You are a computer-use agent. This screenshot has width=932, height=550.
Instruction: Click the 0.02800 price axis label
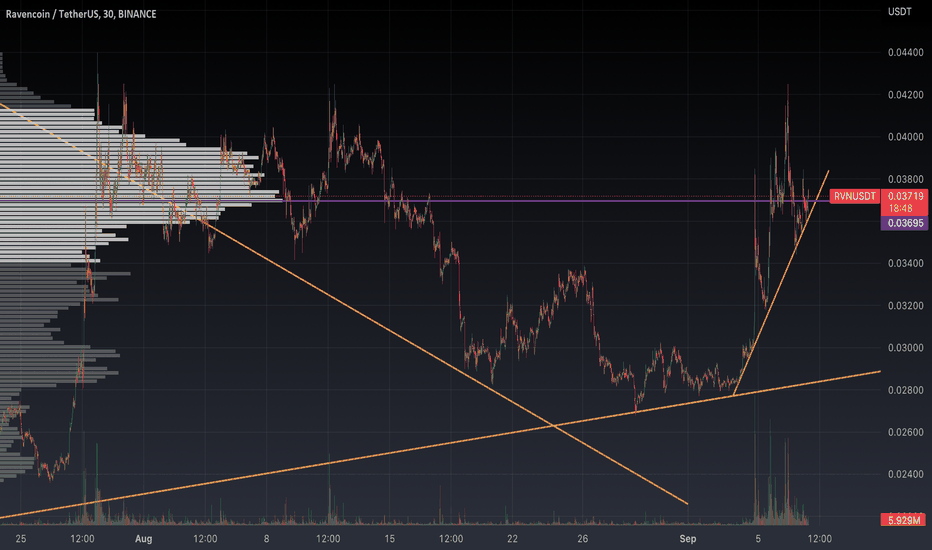click(905, 390)
